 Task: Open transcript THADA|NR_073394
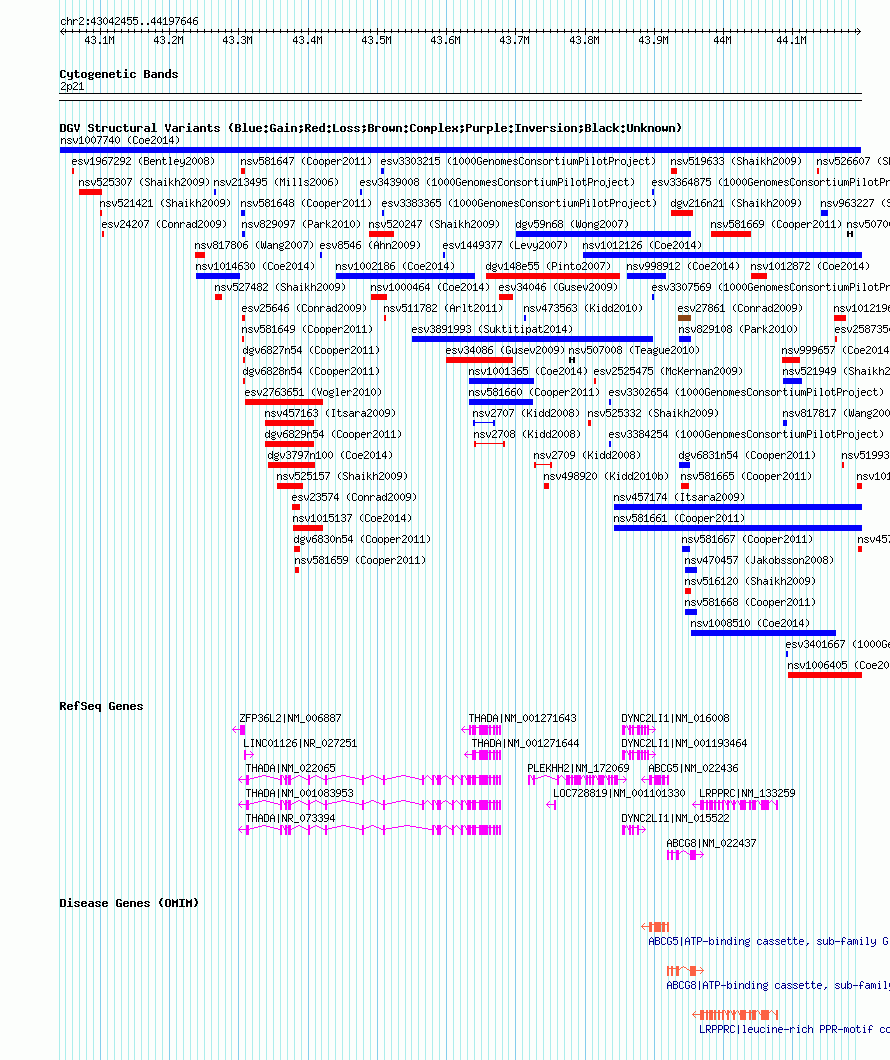(291, 819)
